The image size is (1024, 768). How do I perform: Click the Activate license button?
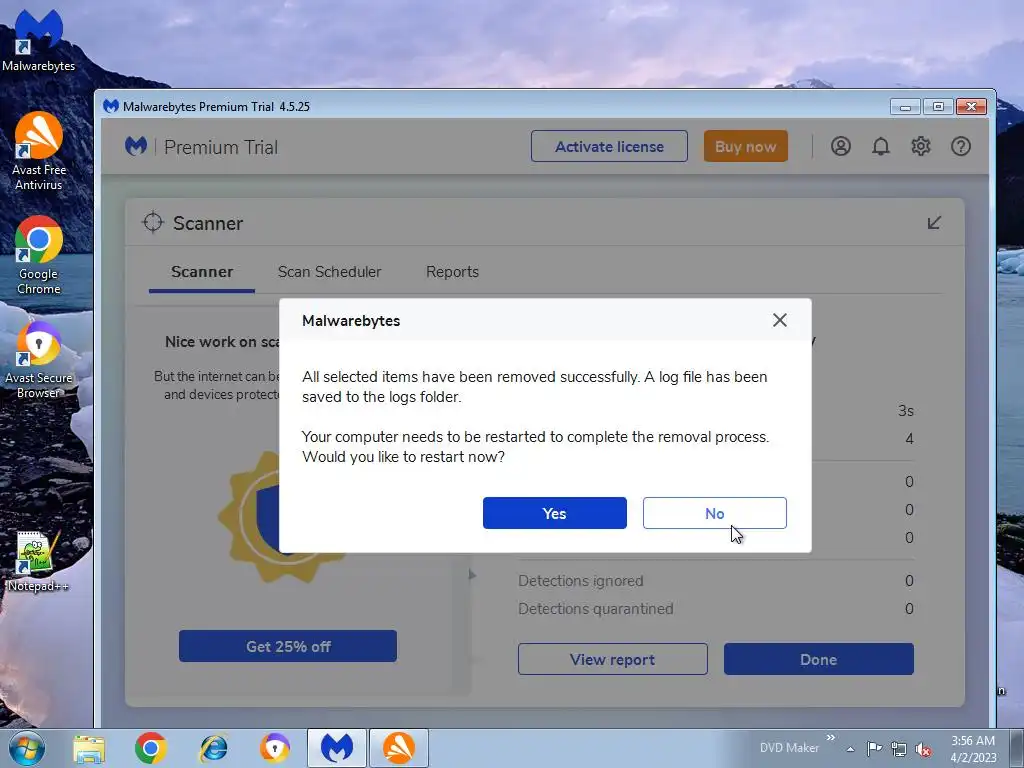pos(609,146)
